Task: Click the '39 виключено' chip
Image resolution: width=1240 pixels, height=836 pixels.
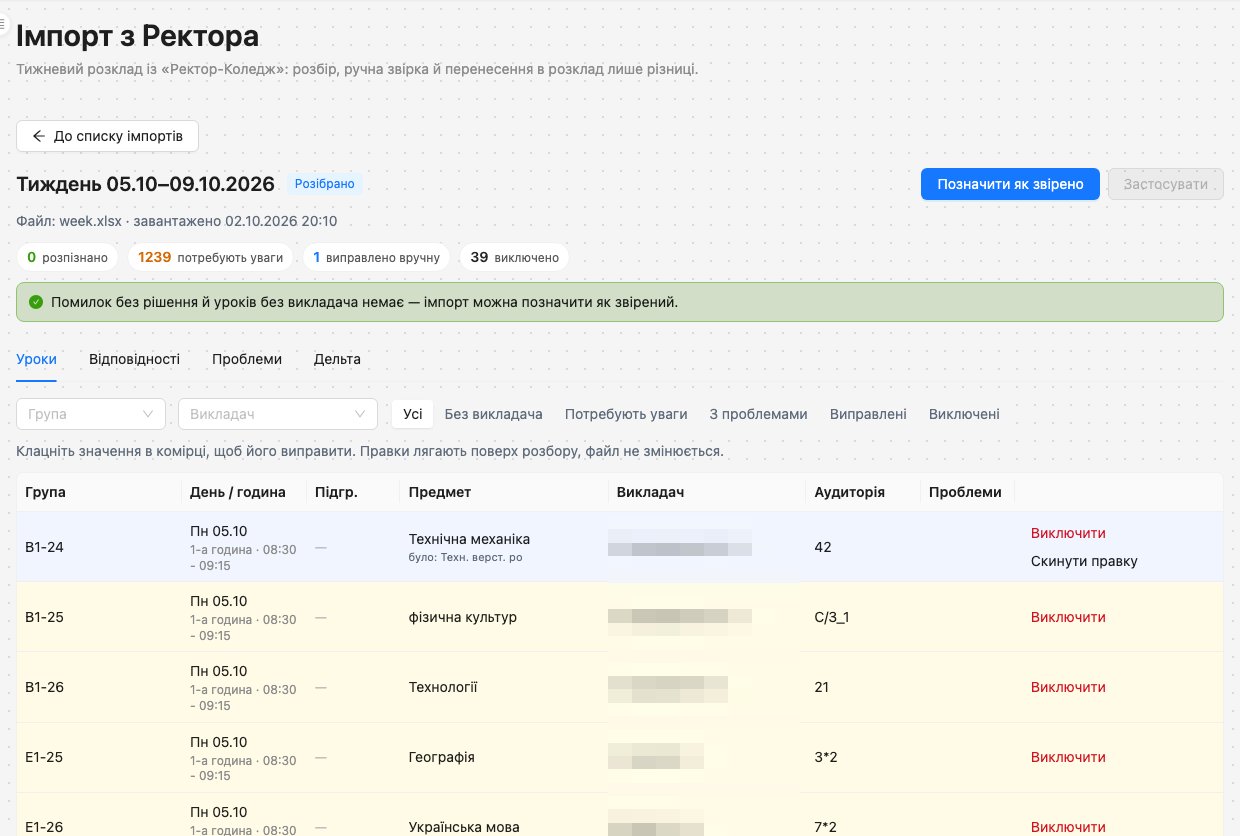Action: (514, 257)
